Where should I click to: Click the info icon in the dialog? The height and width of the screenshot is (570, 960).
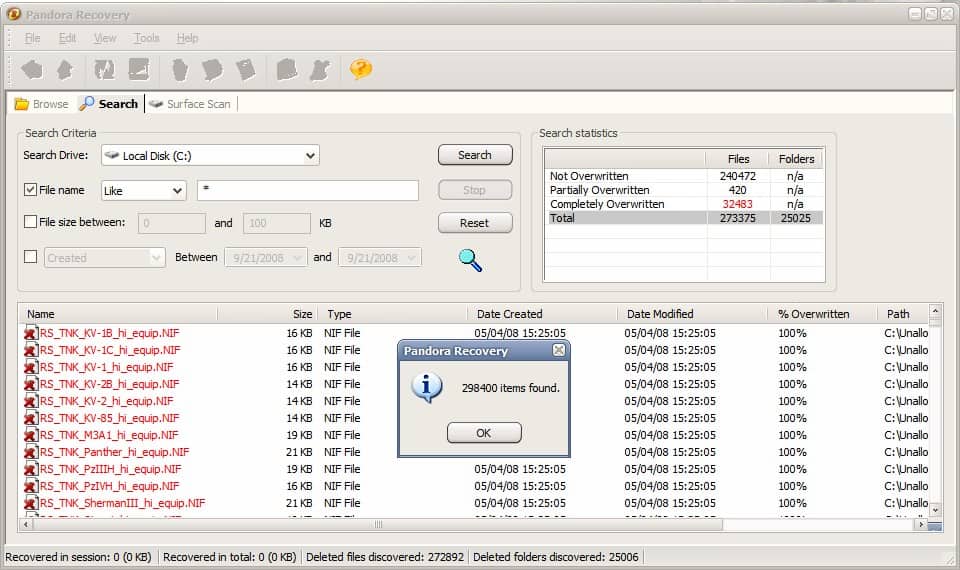click(x=426, y=388)
